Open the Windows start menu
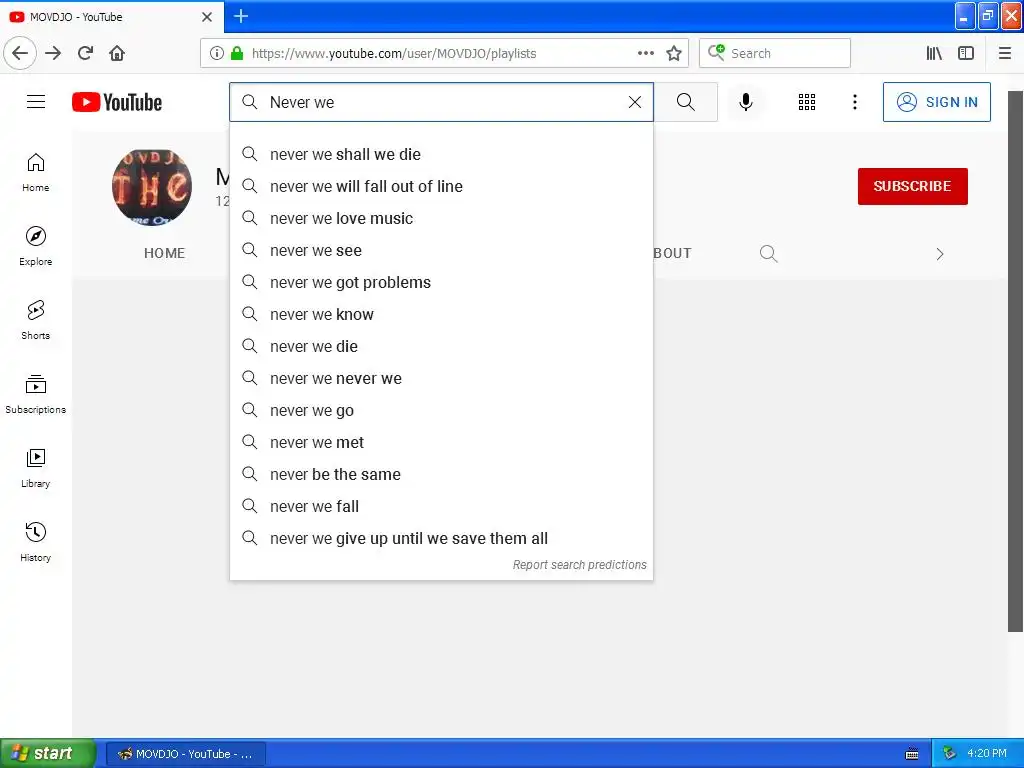1024x768 pixels. pos(48,753)
